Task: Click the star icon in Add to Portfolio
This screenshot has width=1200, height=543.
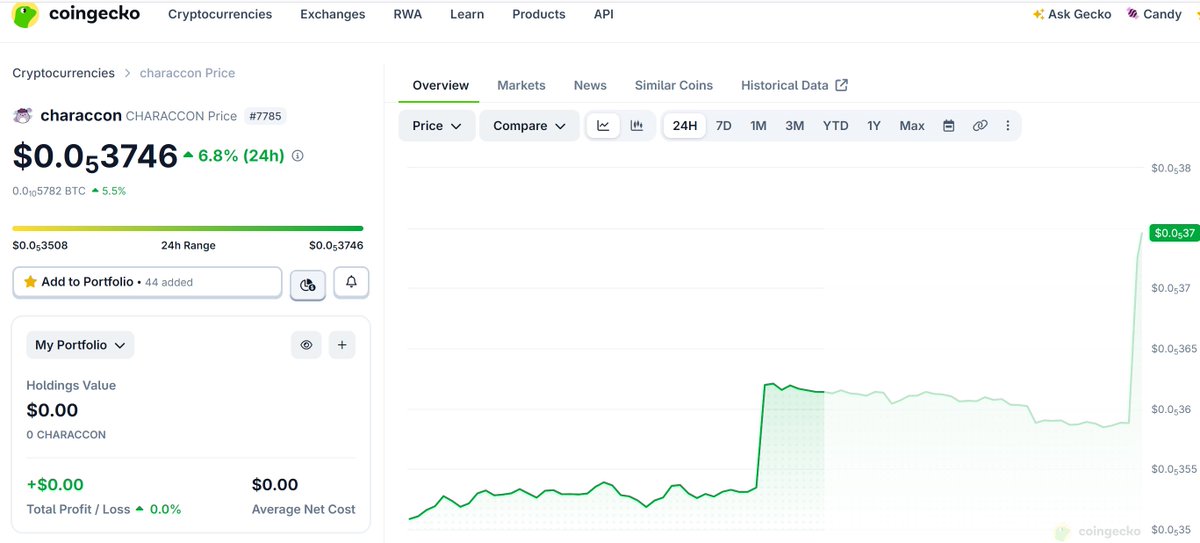Action: click(30, 282)
